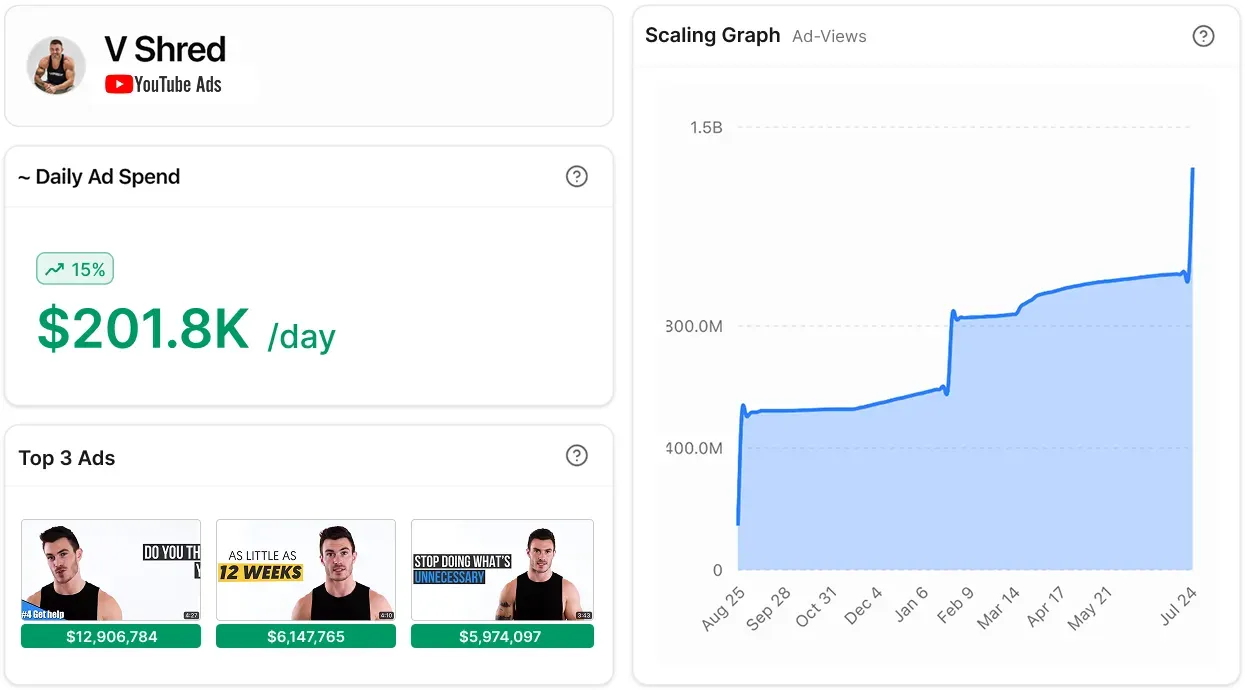Open the Daily Ad Spend help icon
This screenshot has height=690, width=1245.
[576, 177]
